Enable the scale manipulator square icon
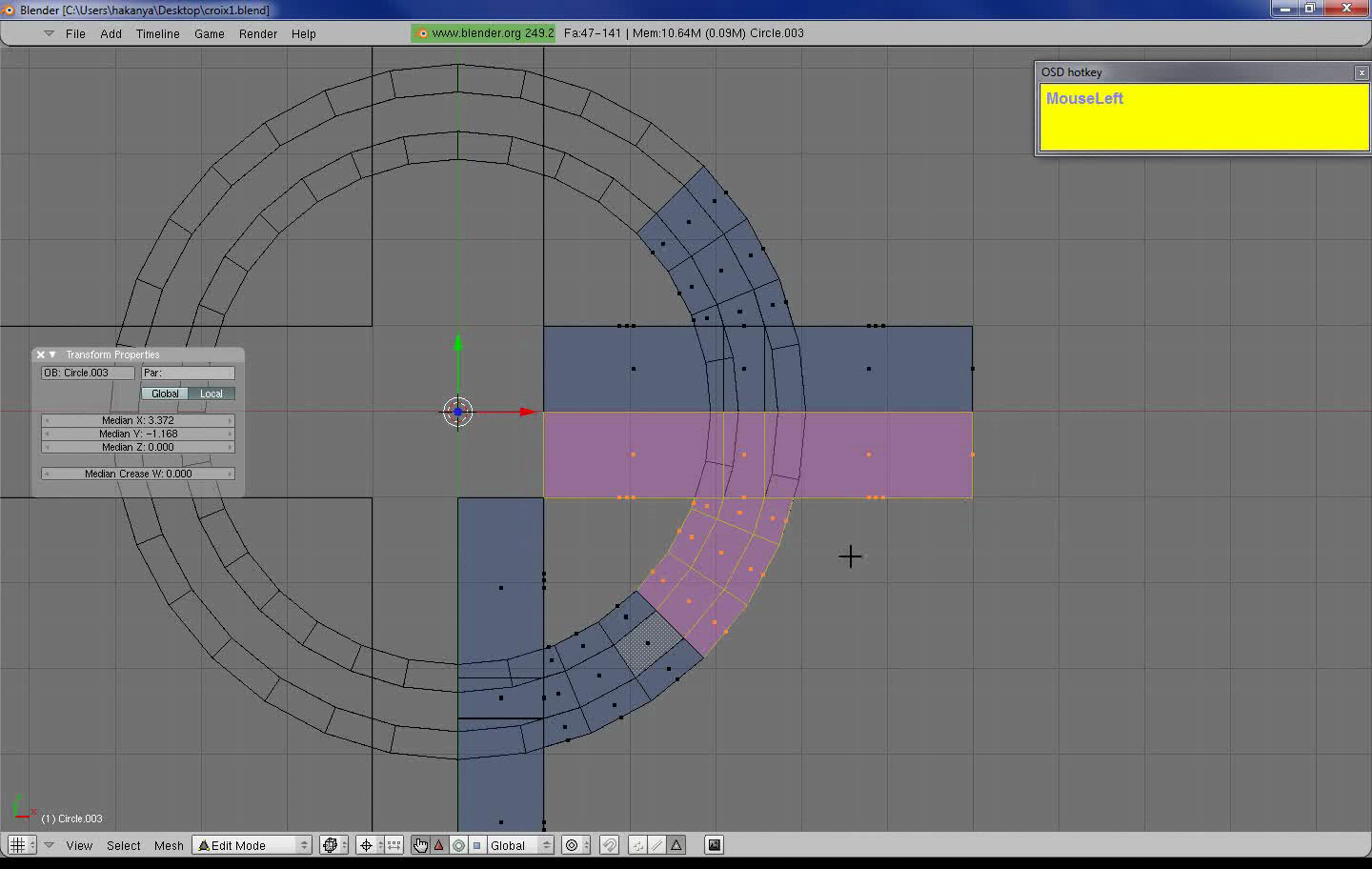Viewport: 1372px width, 869px height. pyautogui.click(x=477, y=845)
